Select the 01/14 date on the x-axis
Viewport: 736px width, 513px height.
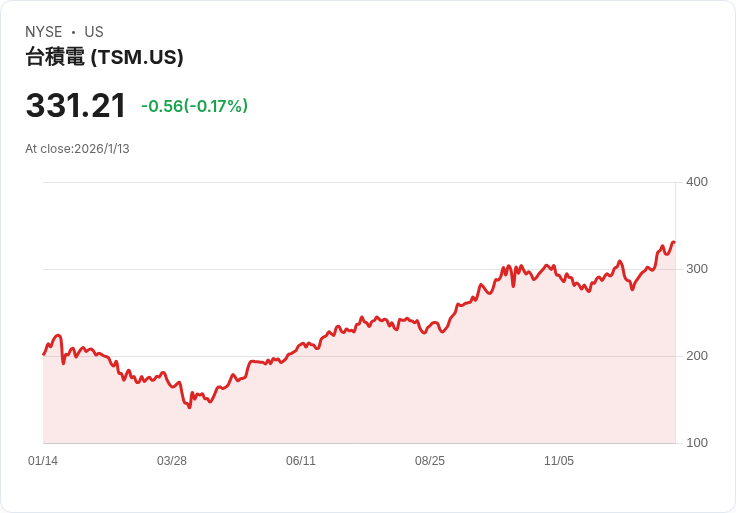[43, 461]
